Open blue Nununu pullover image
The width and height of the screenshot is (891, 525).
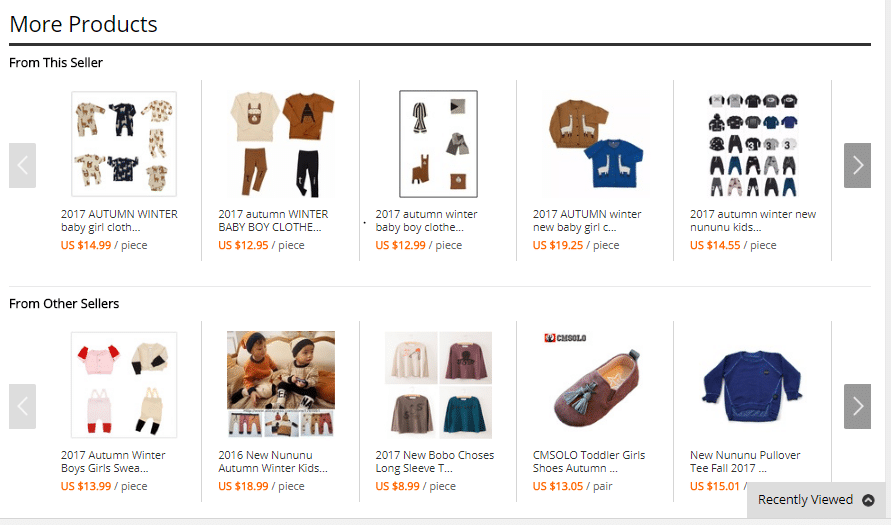(x=753, y=385)
